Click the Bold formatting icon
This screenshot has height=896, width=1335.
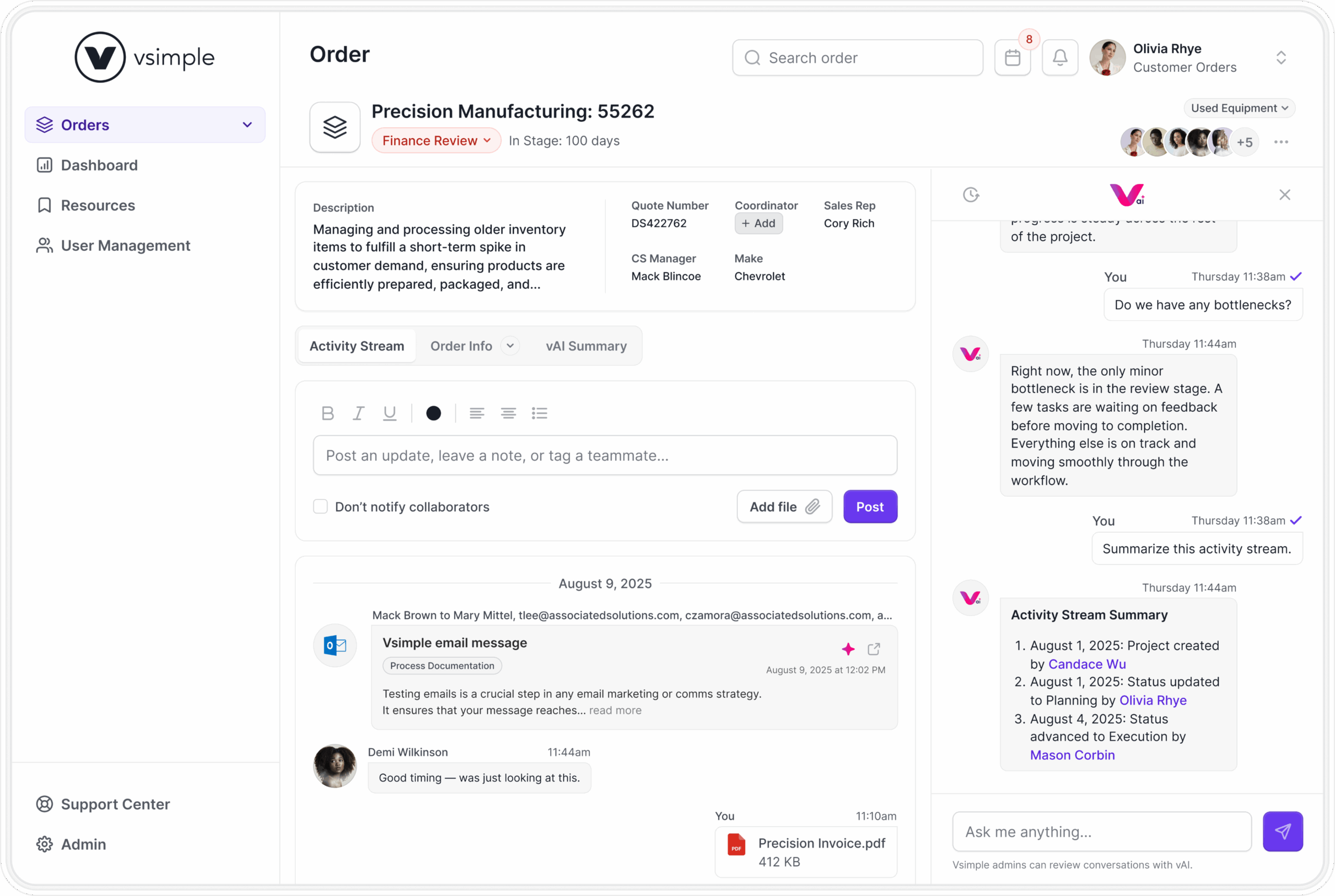click(x=327, y=413)
